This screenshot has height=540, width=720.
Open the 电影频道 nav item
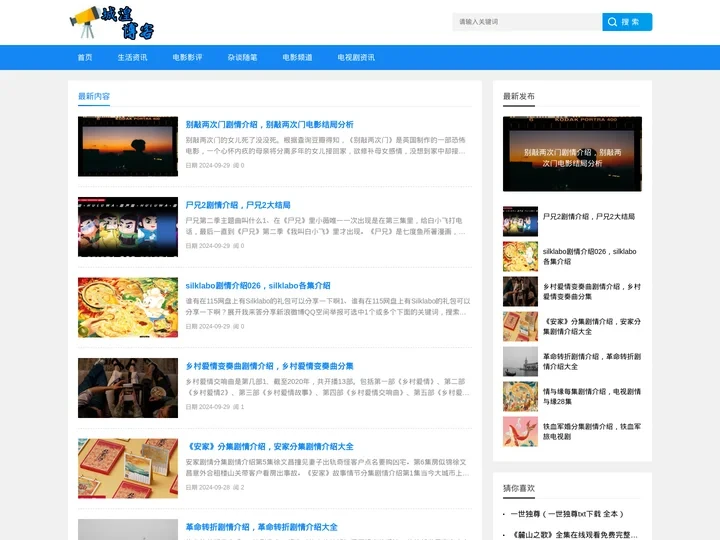(298, 57)
